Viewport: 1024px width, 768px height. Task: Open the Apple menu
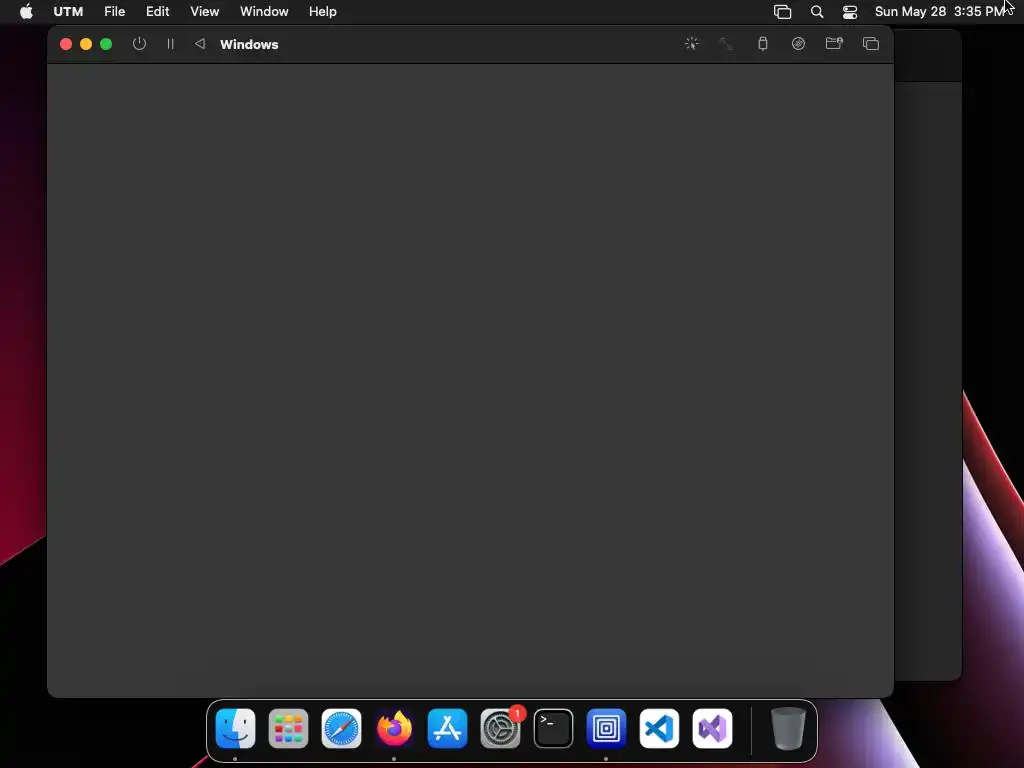26,11
